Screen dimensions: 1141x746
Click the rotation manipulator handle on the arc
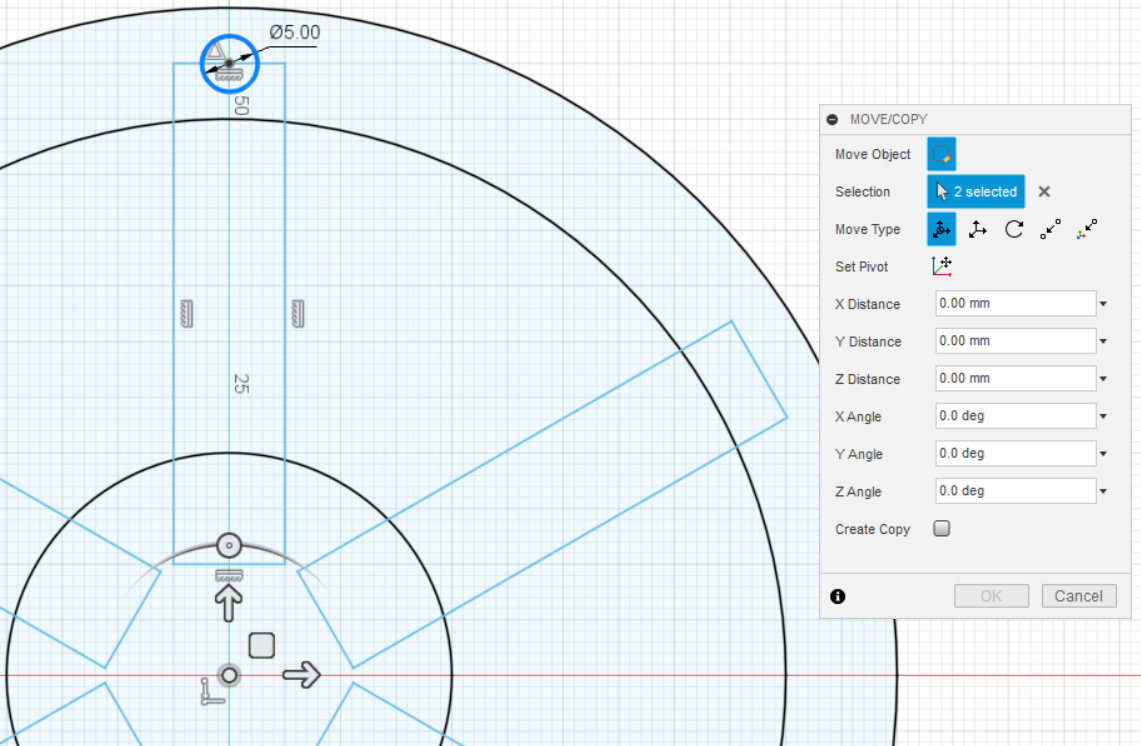[229, 545]
